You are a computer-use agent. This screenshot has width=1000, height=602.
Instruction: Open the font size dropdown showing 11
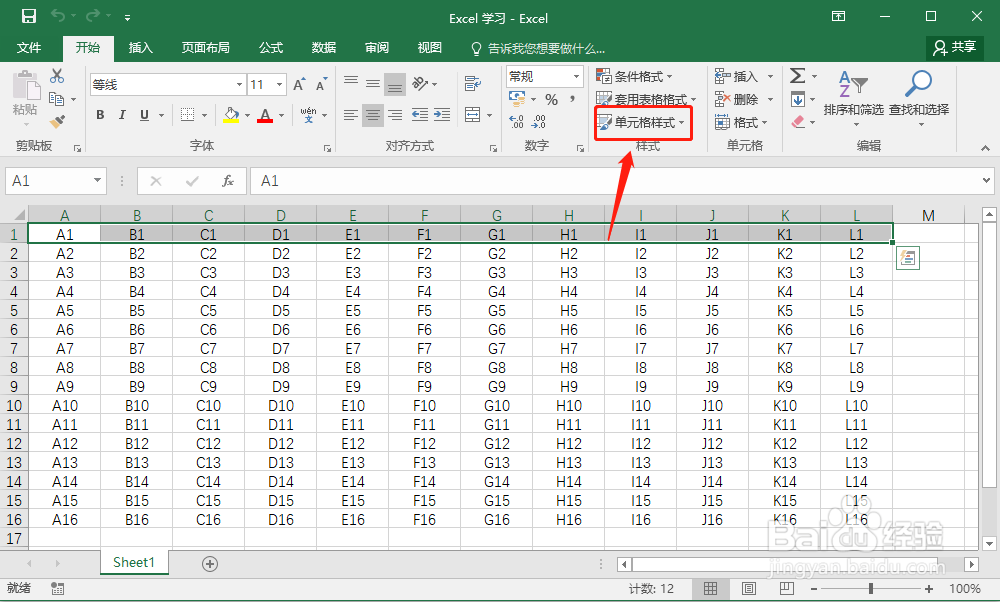279,84
